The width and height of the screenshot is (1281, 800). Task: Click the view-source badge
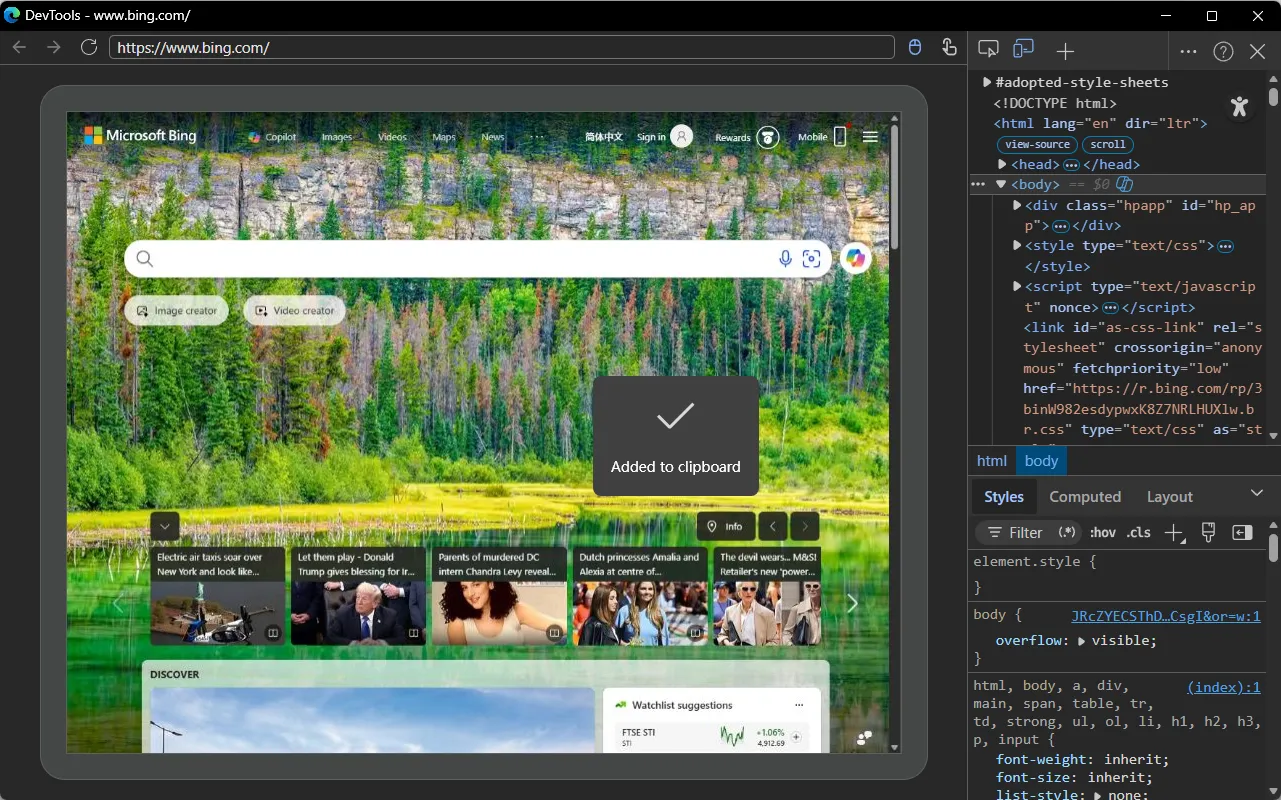[1038, 144]
